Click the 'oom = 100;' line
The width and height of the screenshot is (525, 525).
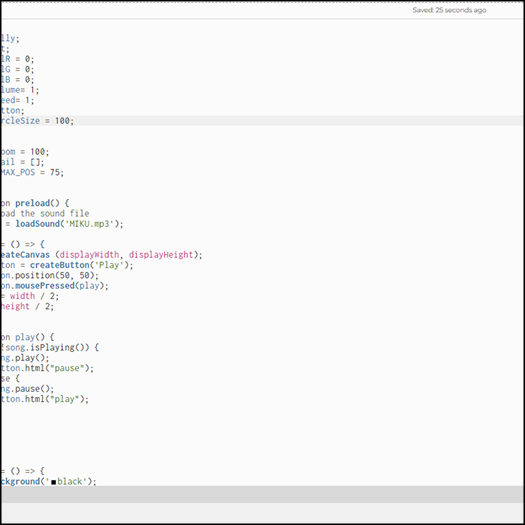coord(25,152)
